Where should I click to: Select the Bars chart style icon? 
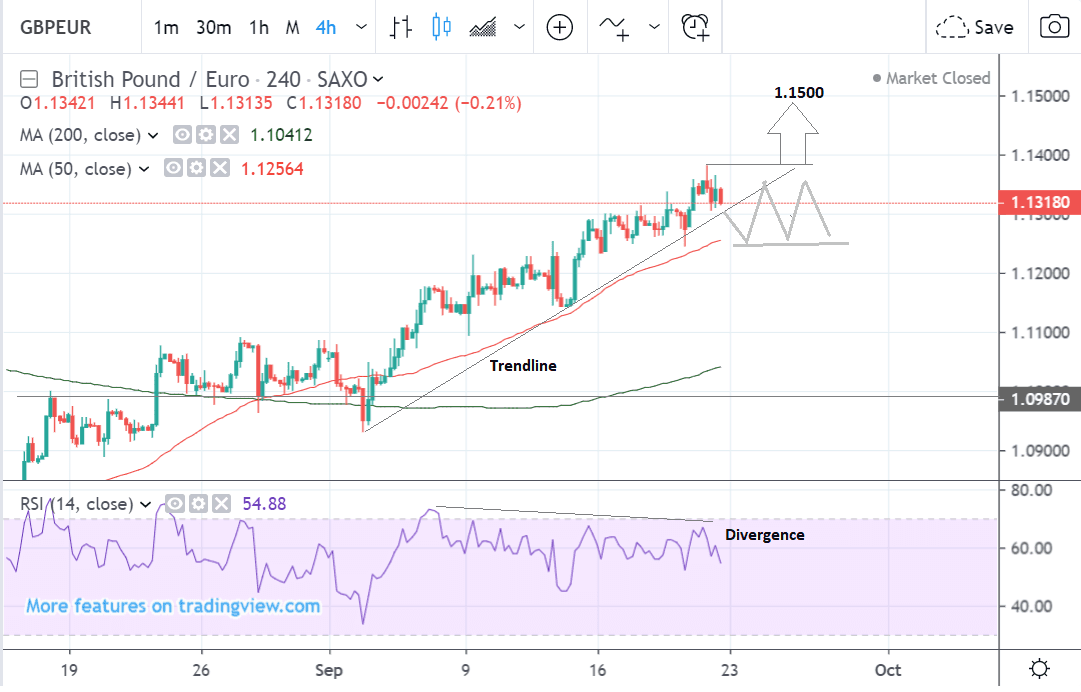point(401,27)
